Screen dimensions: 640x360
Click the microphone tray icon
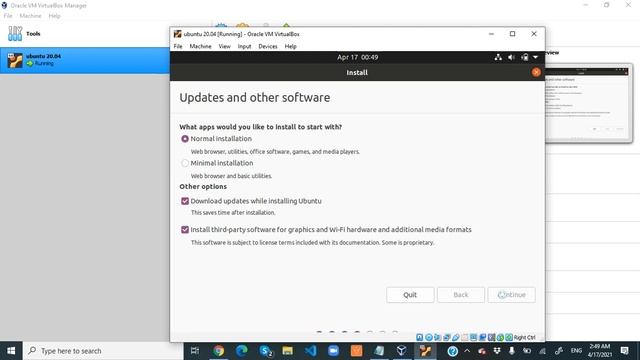tap(512, 351)
